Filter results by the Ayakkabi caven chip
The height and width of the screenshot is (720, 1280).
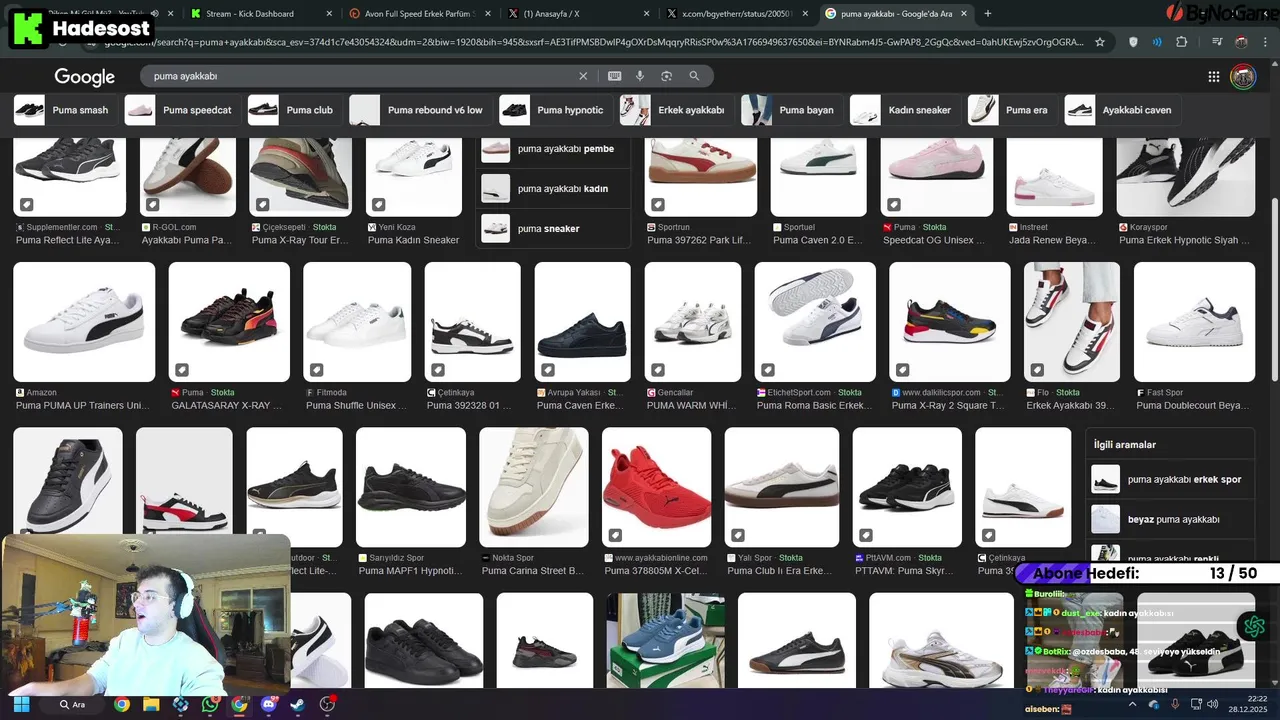[x=1121, y=110]
